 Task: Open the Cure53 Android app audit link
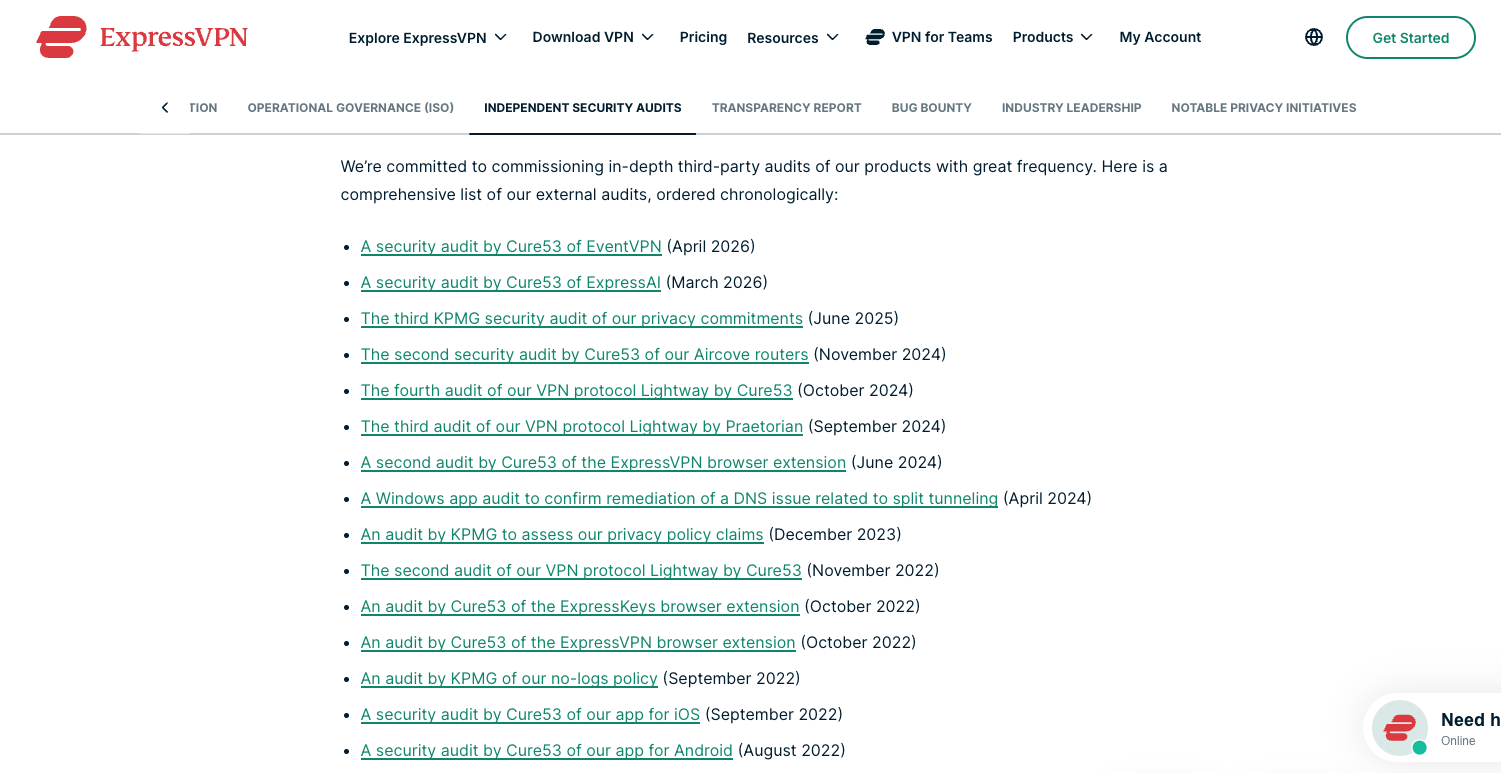click(x=547, y=750)
